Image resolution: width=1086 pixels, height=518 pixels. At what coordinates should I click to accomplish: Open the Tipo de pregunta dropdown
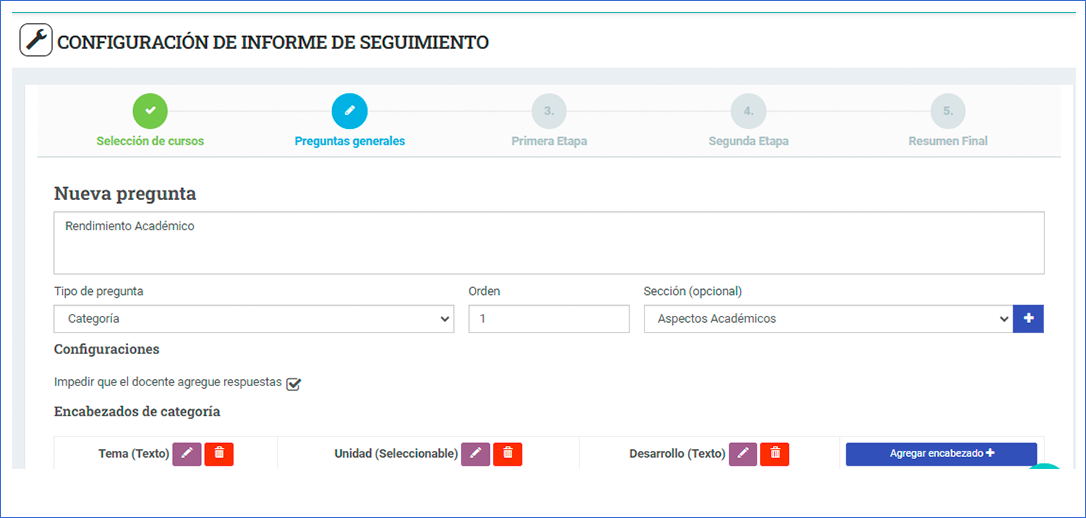[x=254, y=319]
